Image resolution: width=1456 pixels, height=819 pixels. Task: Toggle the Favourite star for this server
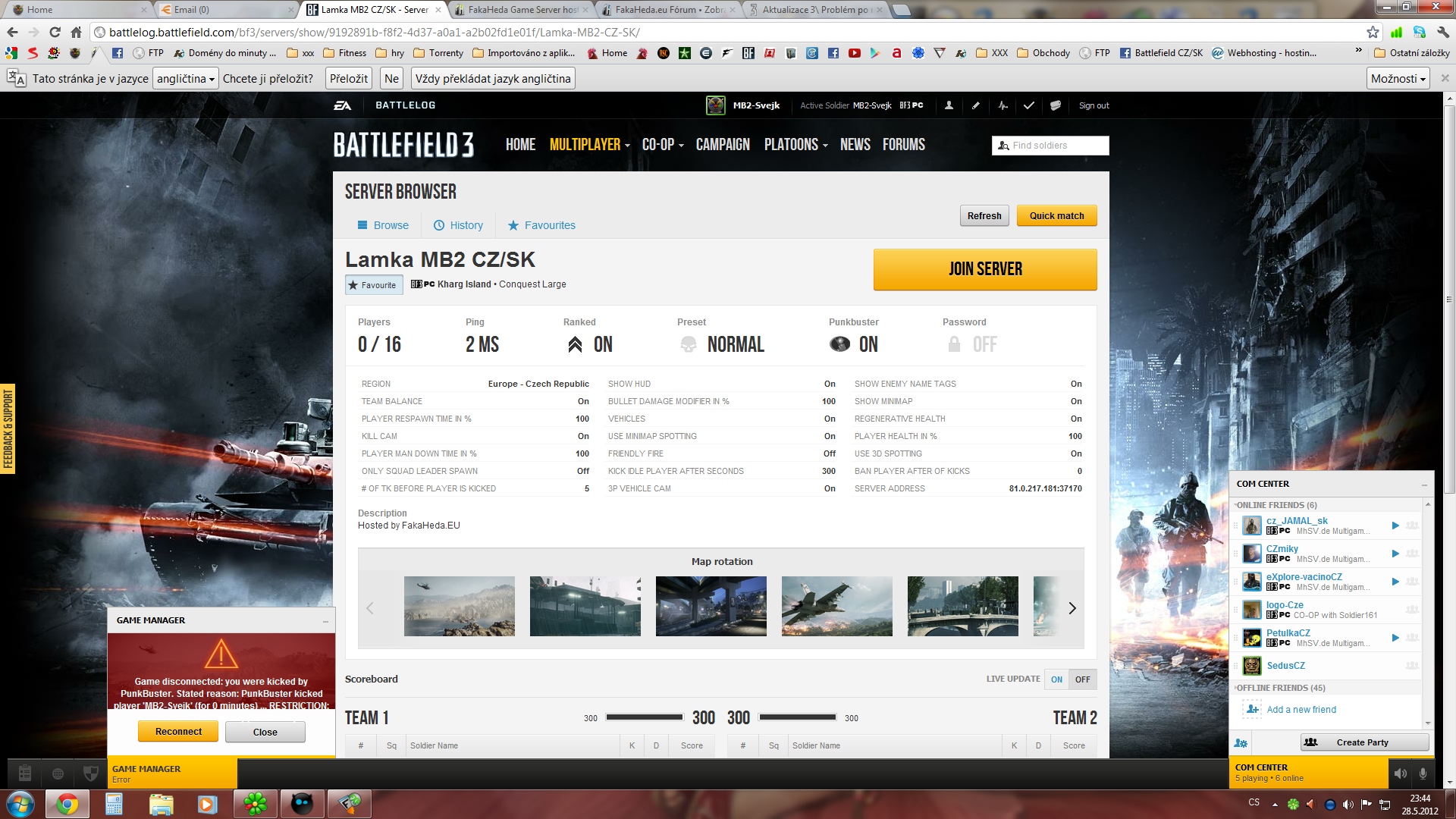374,285
